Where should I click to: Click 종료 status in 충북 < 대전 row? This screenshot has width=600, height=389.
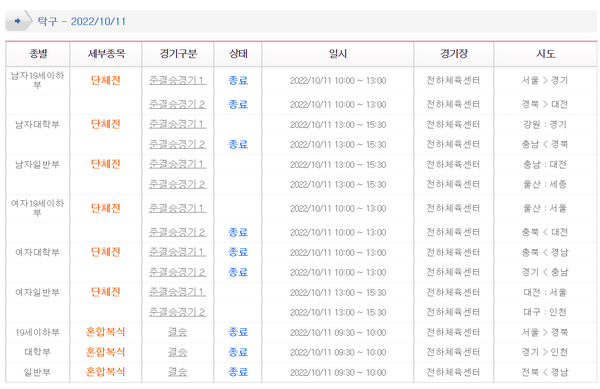(x=238, y=232)
